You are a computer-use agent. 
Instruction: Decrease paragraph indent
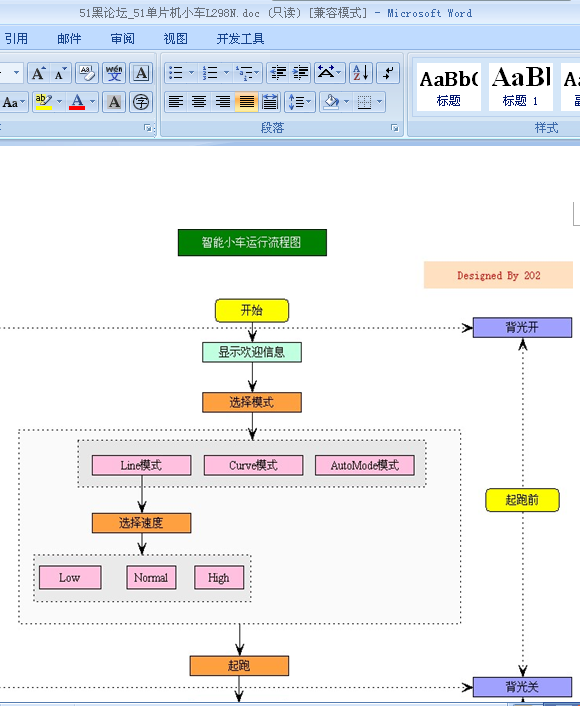pyautogui.click(x=278, y=73)
